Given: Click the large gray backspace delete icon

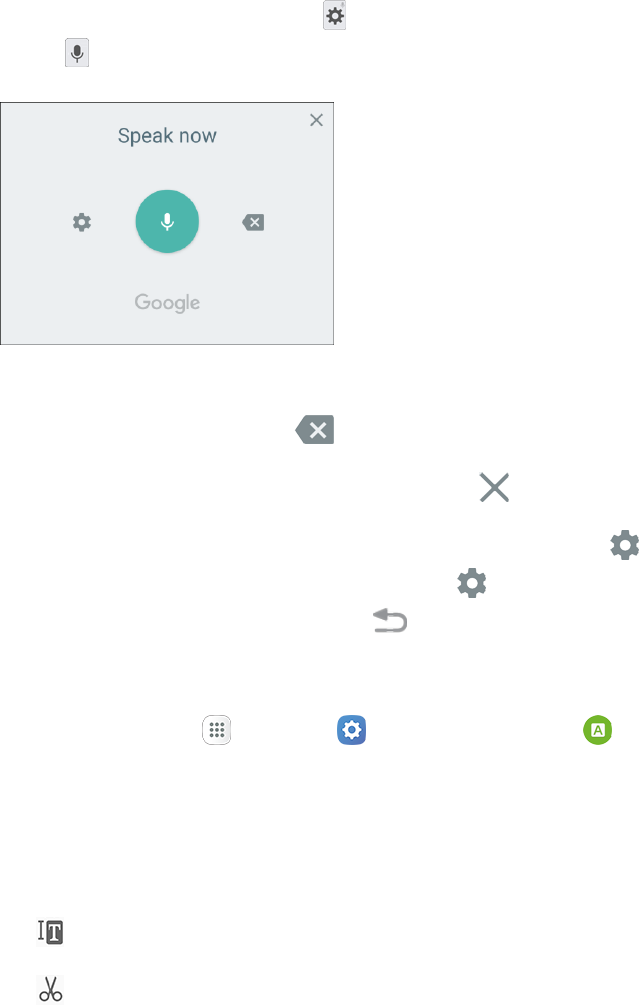Looking at the screenshot, I should coord(315,429).
